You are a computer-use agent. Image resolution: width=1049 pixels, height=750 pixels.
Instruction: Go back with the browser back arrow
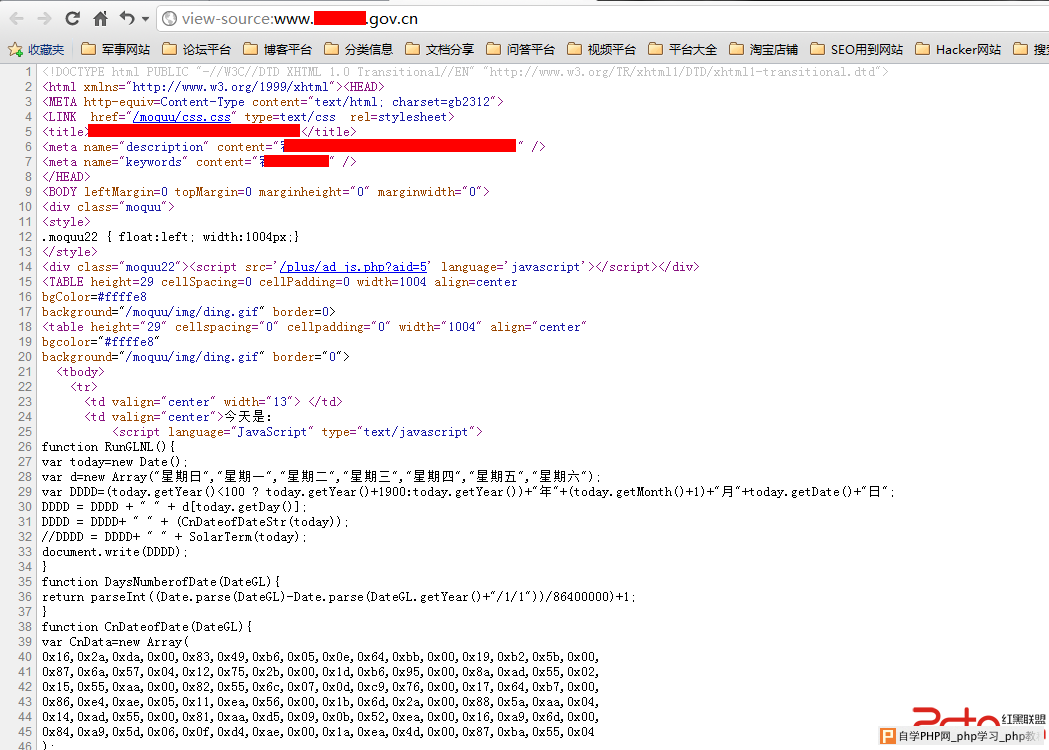(x=17, y=19)
